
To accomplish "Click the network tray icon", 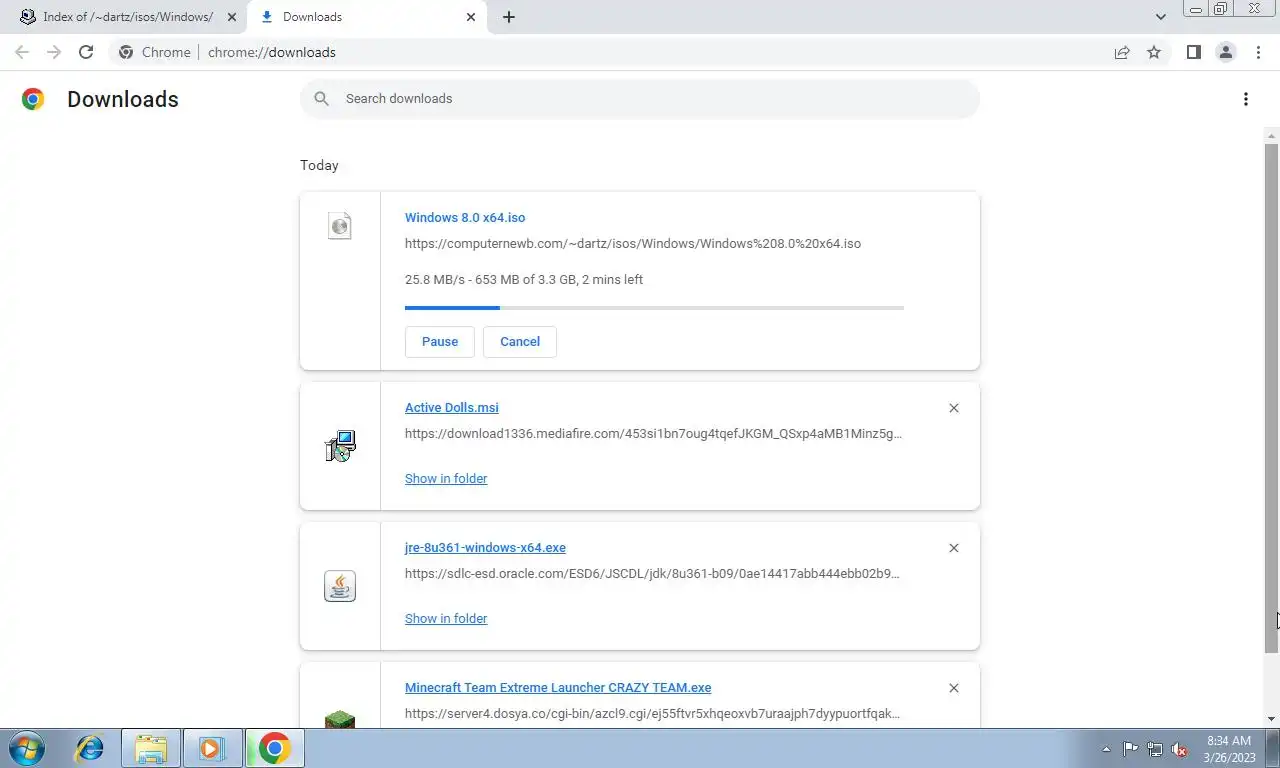I will (1155, 749).
